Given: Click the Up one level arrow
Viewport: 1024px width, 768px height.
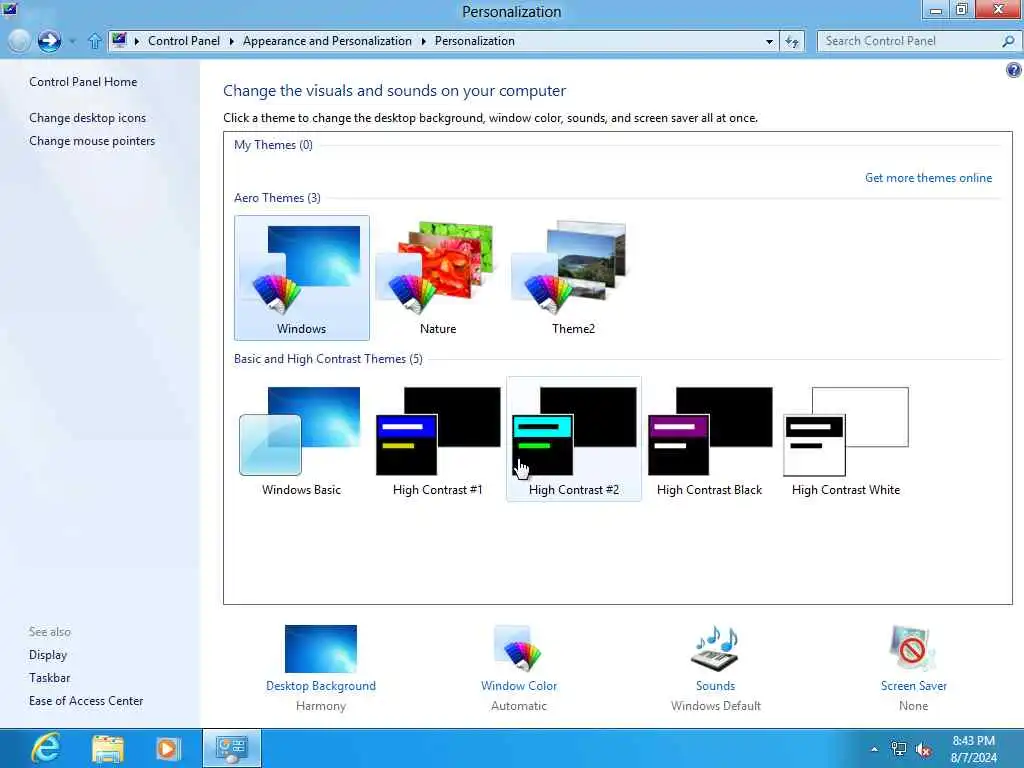Looking at the screenshot, I should pos(95,41).
